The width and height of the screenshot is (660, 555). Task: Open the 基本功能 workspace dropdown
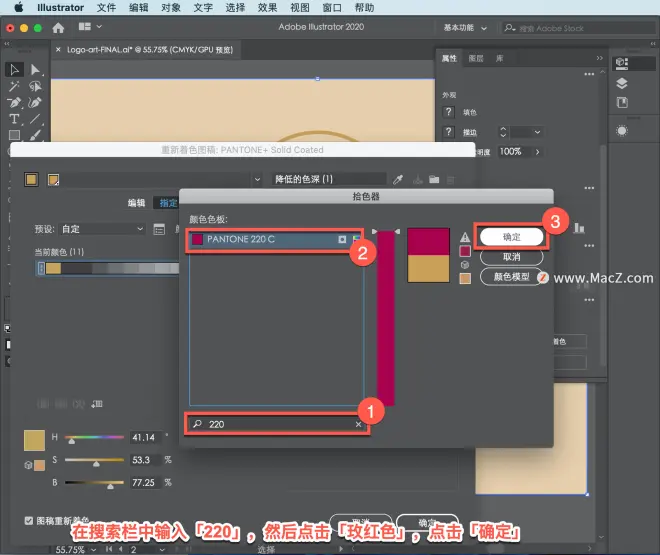465,28
